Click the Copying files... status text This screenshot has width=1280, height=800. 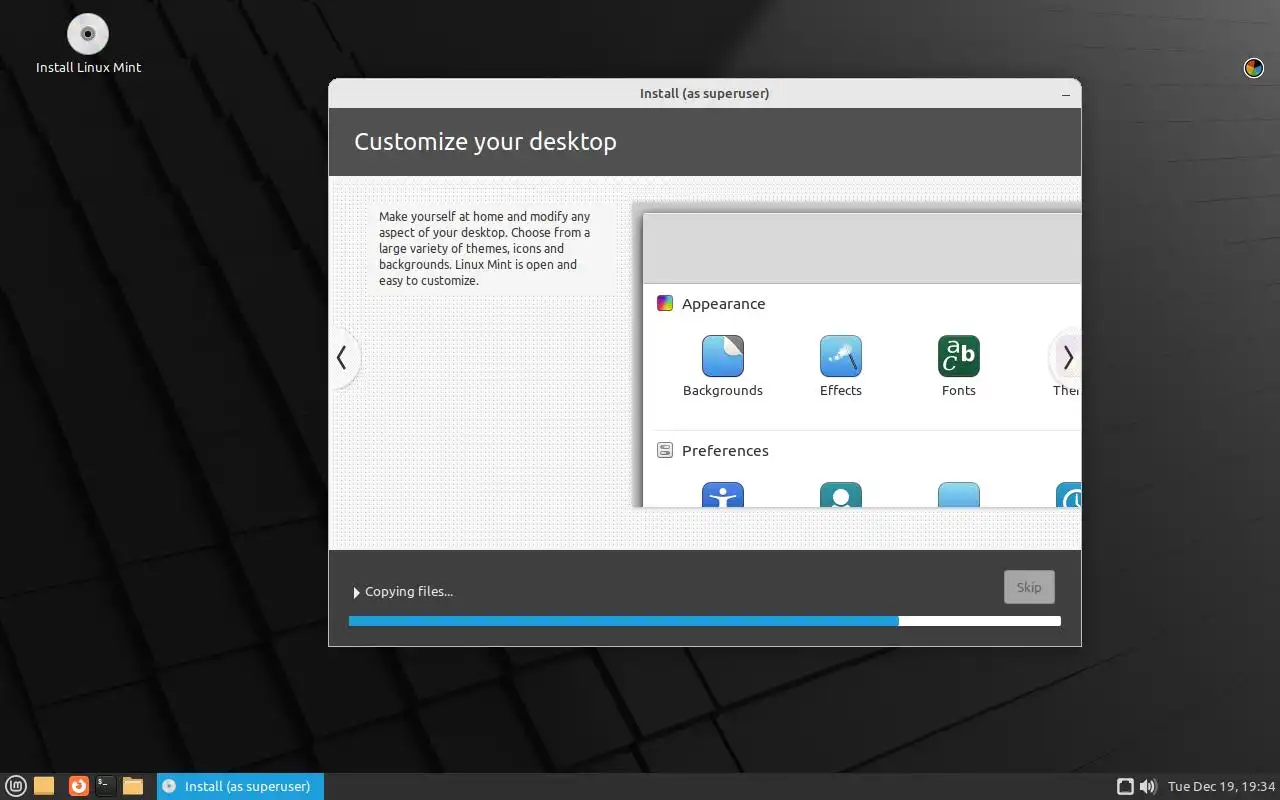coord(409,591)
